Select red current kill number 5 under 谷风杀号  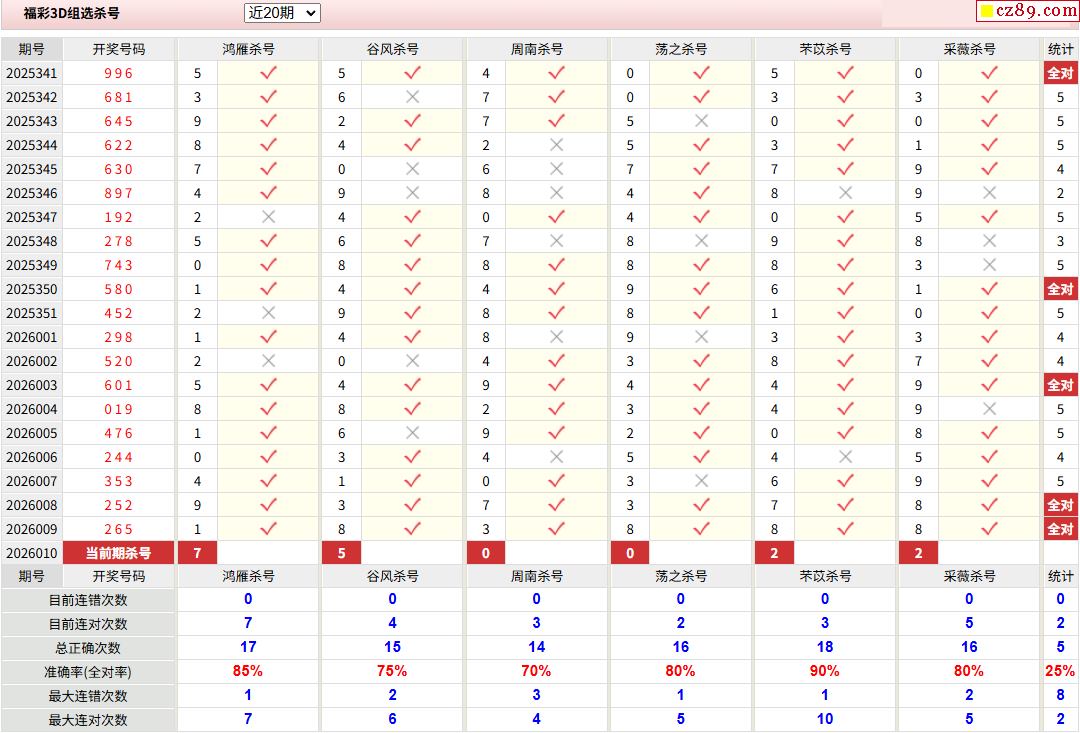coord(342,553)
